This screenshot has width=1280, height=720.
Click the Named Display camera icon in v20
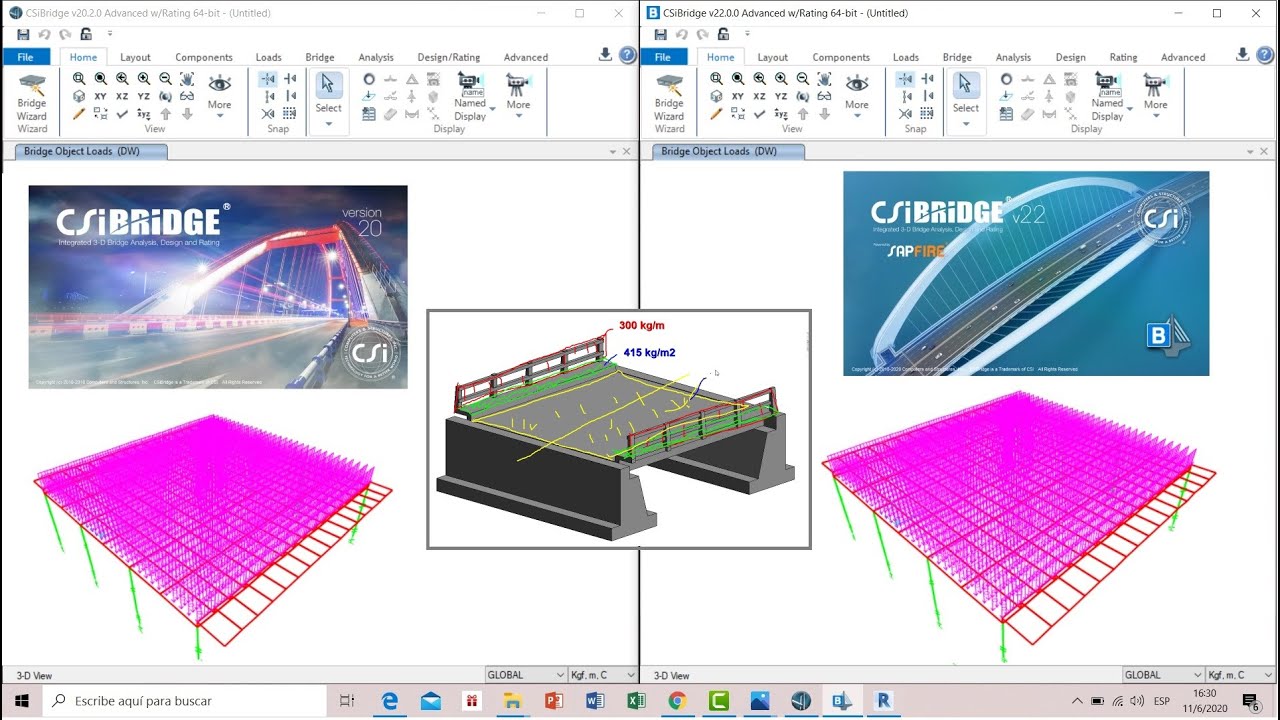point(470,83)
